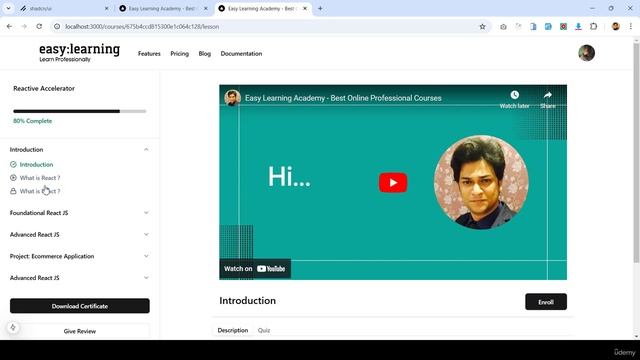Click the Introduction lesson heading
640x360 pixels.
pyautogui.click(x=247, y=301)
